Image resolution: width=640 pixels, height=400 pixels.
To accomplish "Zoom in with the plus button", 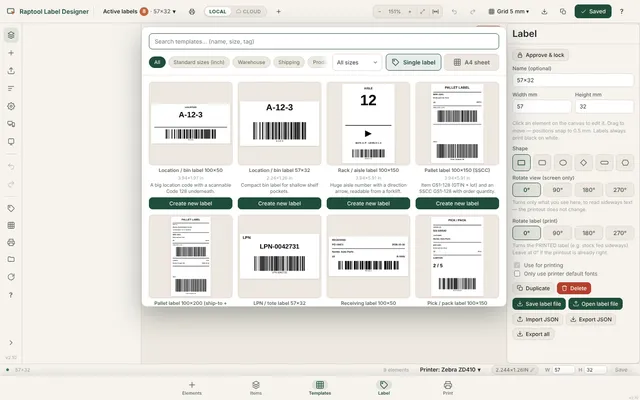I will [410, 11].
